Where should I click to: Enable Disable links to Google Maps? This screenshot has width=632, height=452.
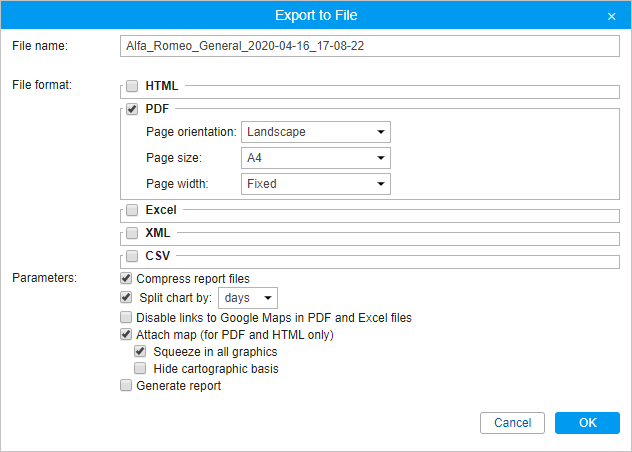[126, 317]
